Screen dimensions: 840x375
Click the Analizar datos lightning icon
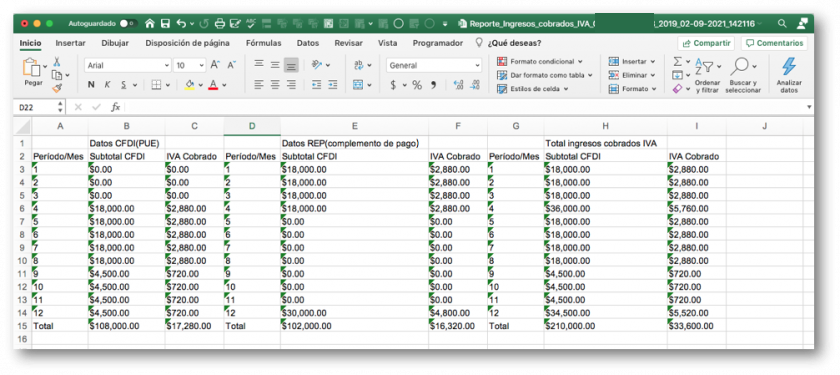(x=789, y=66)
